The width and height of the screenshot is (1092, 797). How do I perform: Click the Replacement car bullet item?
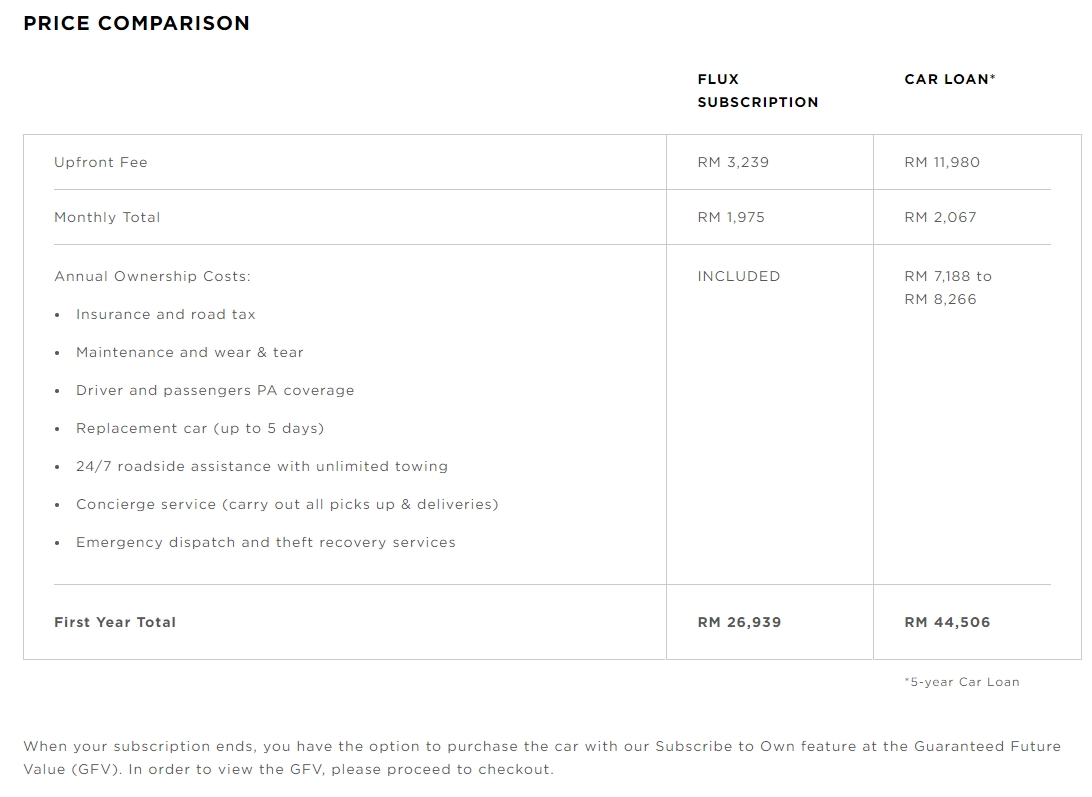(200, 428)
